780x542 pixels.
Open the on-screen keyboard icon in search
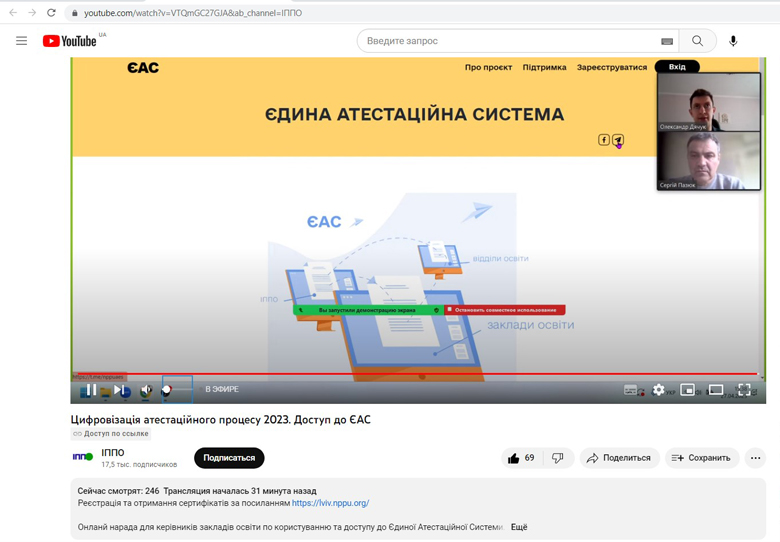pyautogui.click(x=667, y=41)
